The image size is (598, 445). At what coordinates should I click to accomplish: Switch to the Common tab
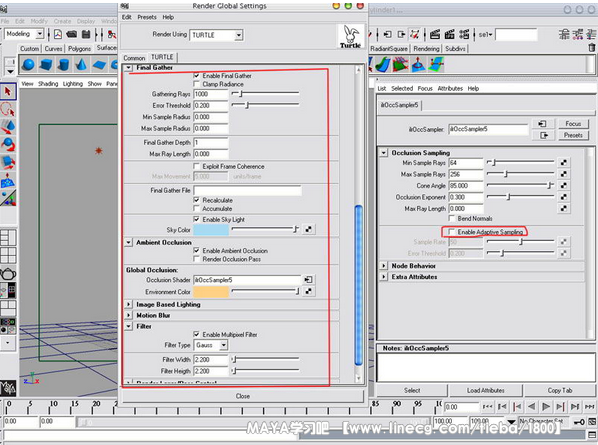coord(134,58)
